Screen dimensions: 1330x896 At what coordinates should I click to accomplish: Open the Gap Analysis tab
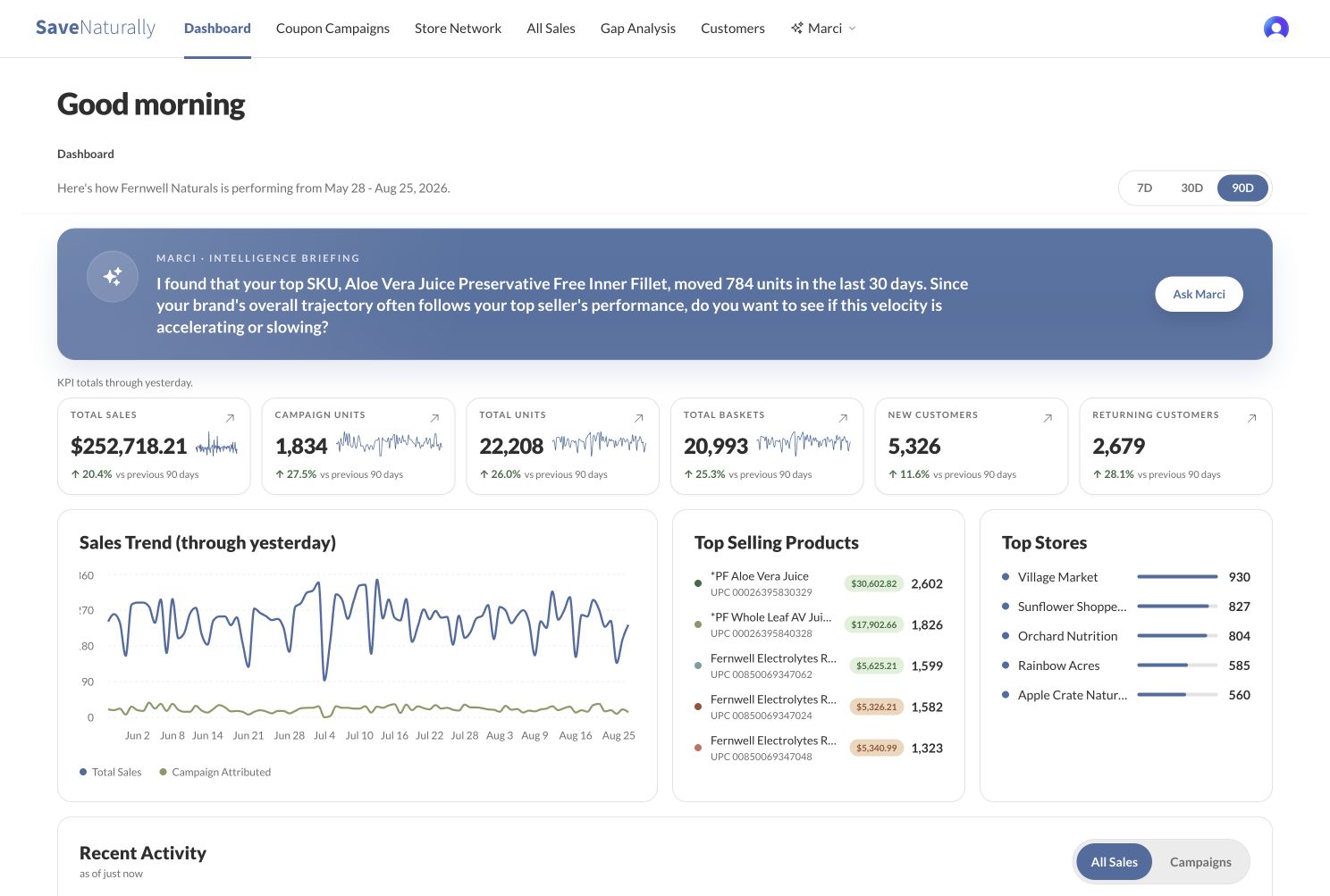pos(638,29)
